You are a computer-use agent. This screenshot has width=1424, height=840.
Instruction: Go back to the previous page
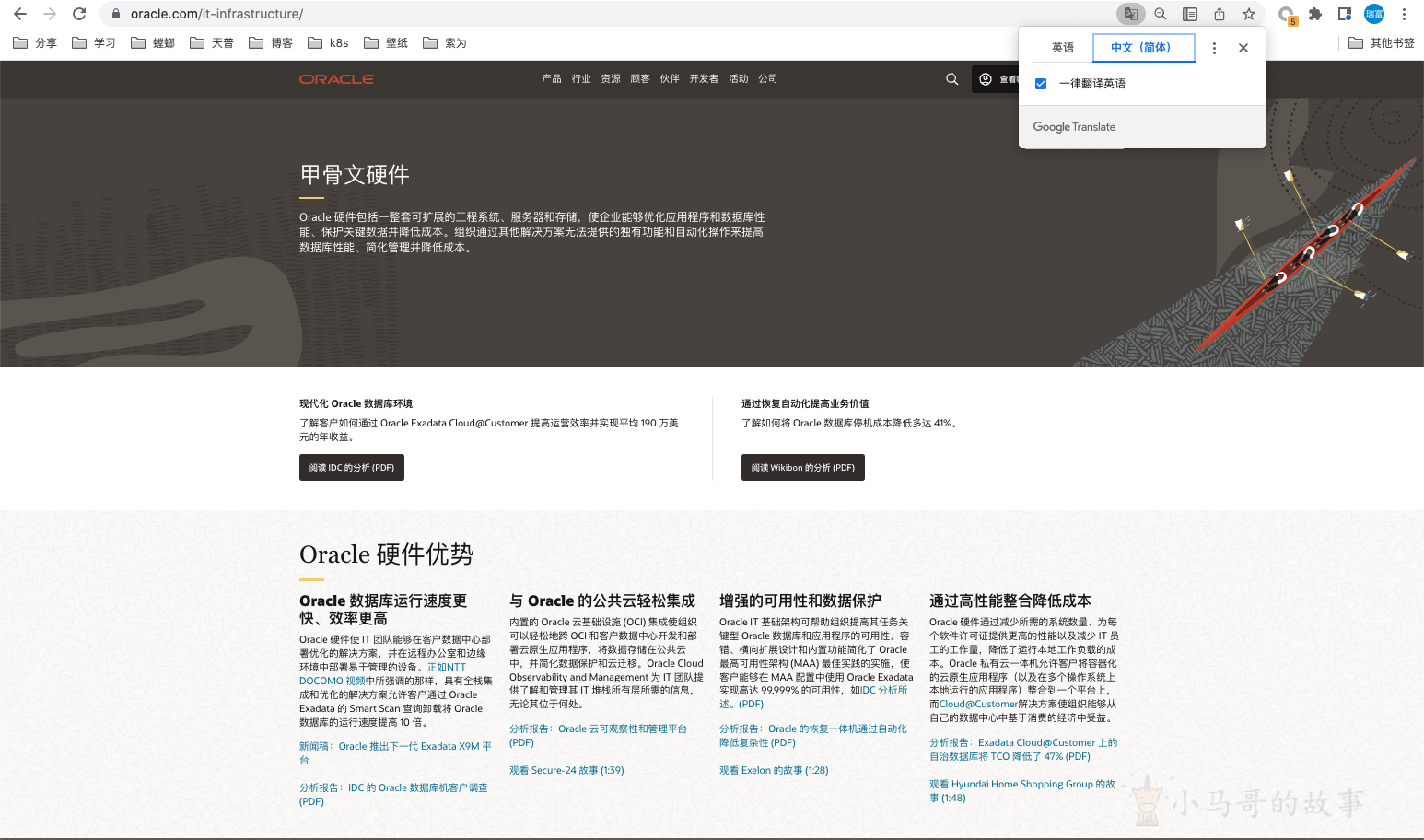point(20,14)
